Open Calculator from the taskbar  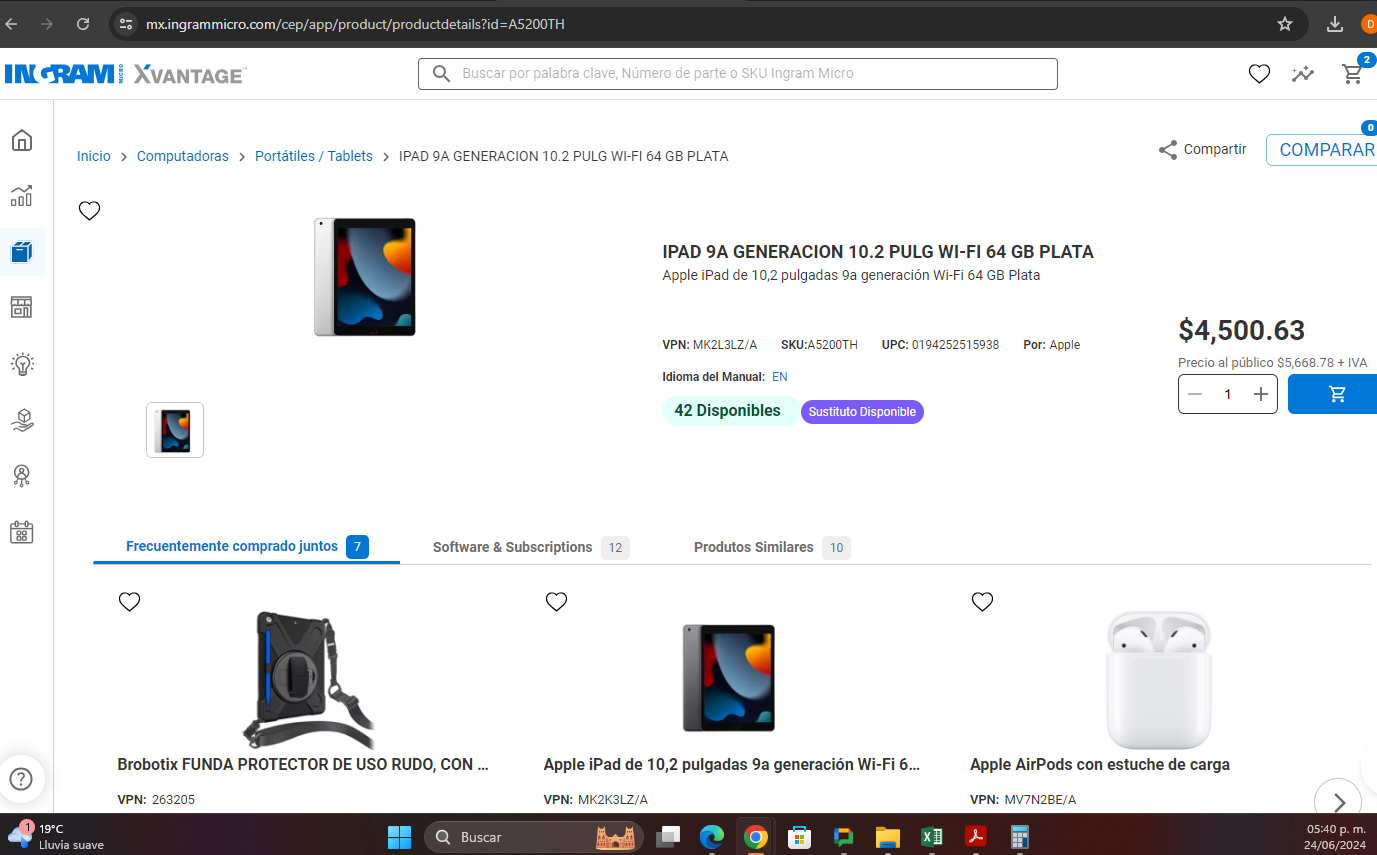pos(1019,837)
